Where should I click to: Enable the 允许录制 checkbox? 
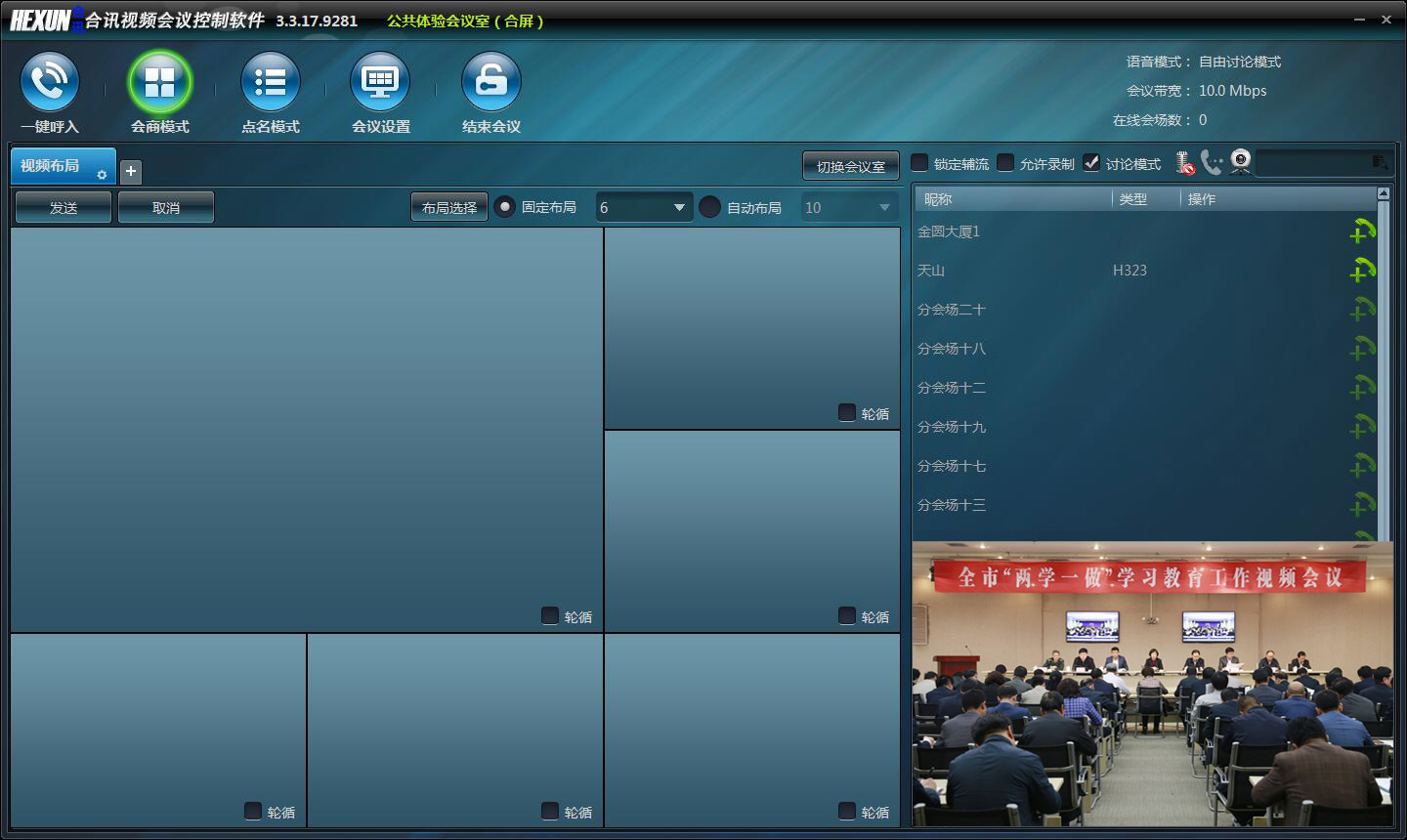[x=1005, y=163]
